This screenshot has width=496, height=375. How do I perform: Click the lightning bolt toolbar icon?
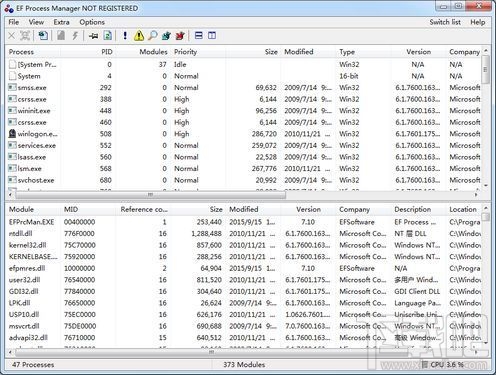(75, 35)
